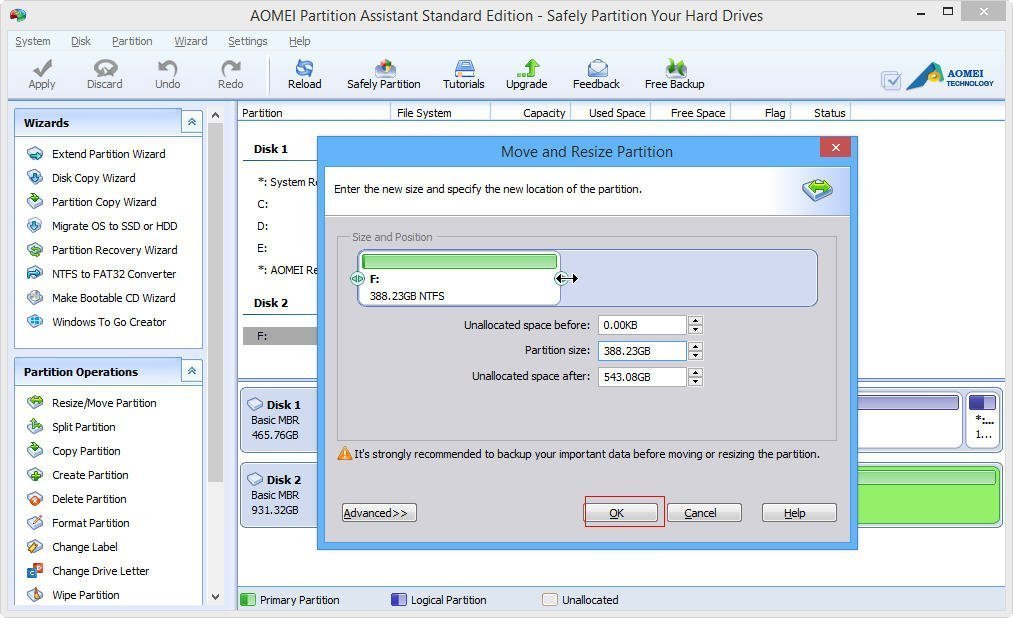Select Disk 1 Basic MBR block

coord(279,420)
